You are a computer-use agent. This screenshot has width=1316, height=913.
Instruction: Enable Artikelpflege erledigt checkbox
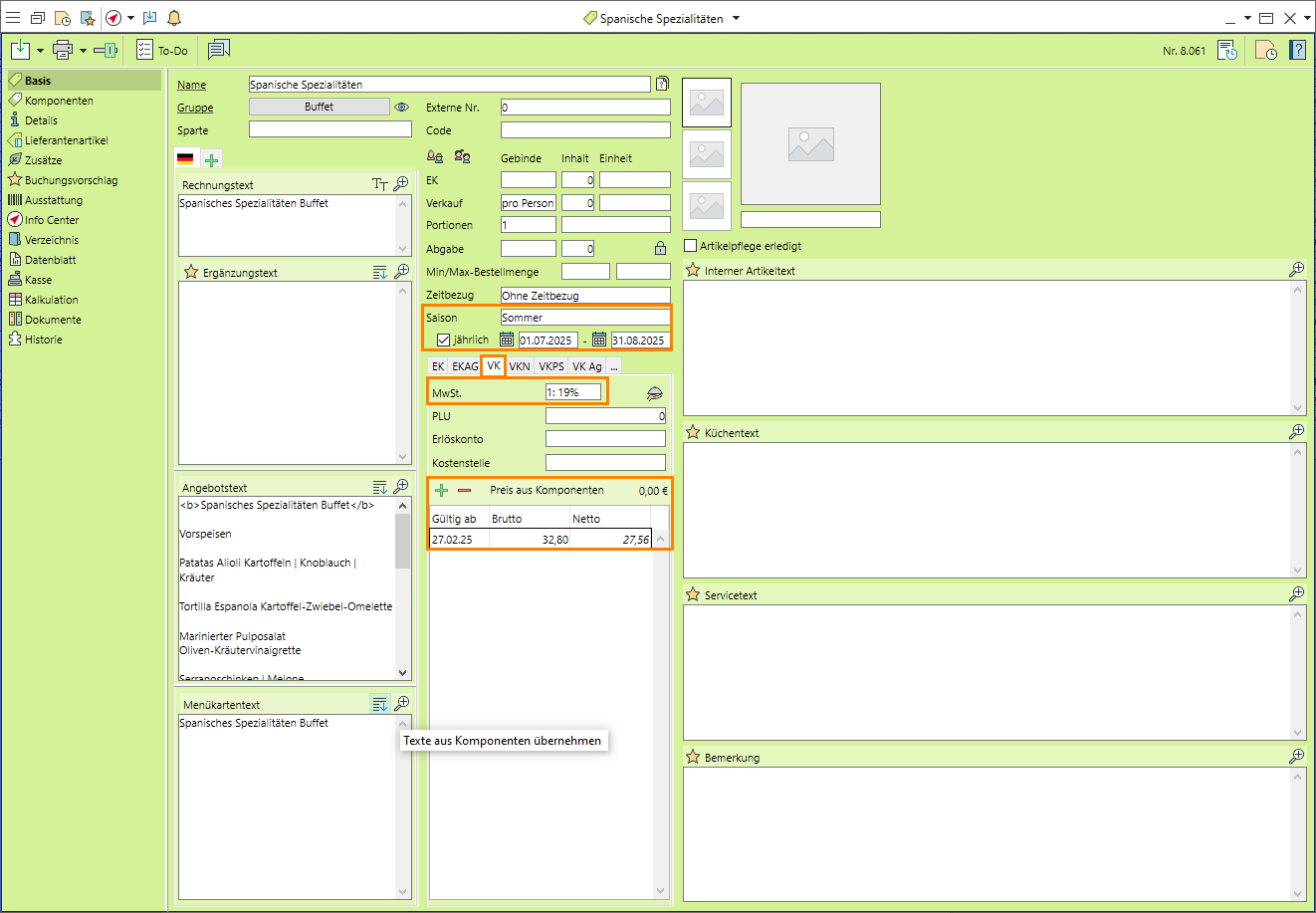[x=691, y=246]
